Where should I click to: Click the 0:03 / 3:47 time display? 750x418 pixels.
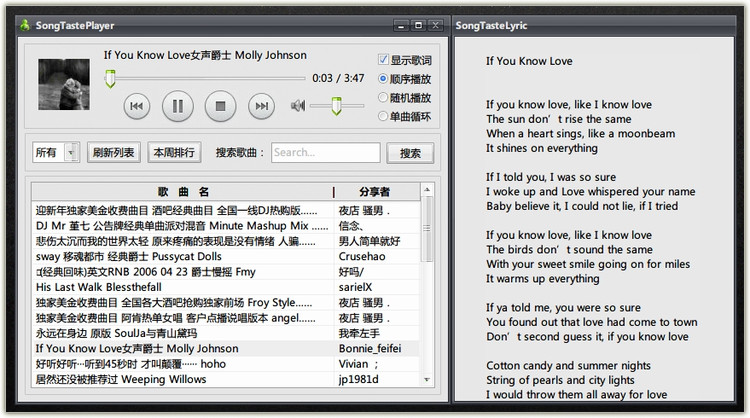[x=338, y=78]
